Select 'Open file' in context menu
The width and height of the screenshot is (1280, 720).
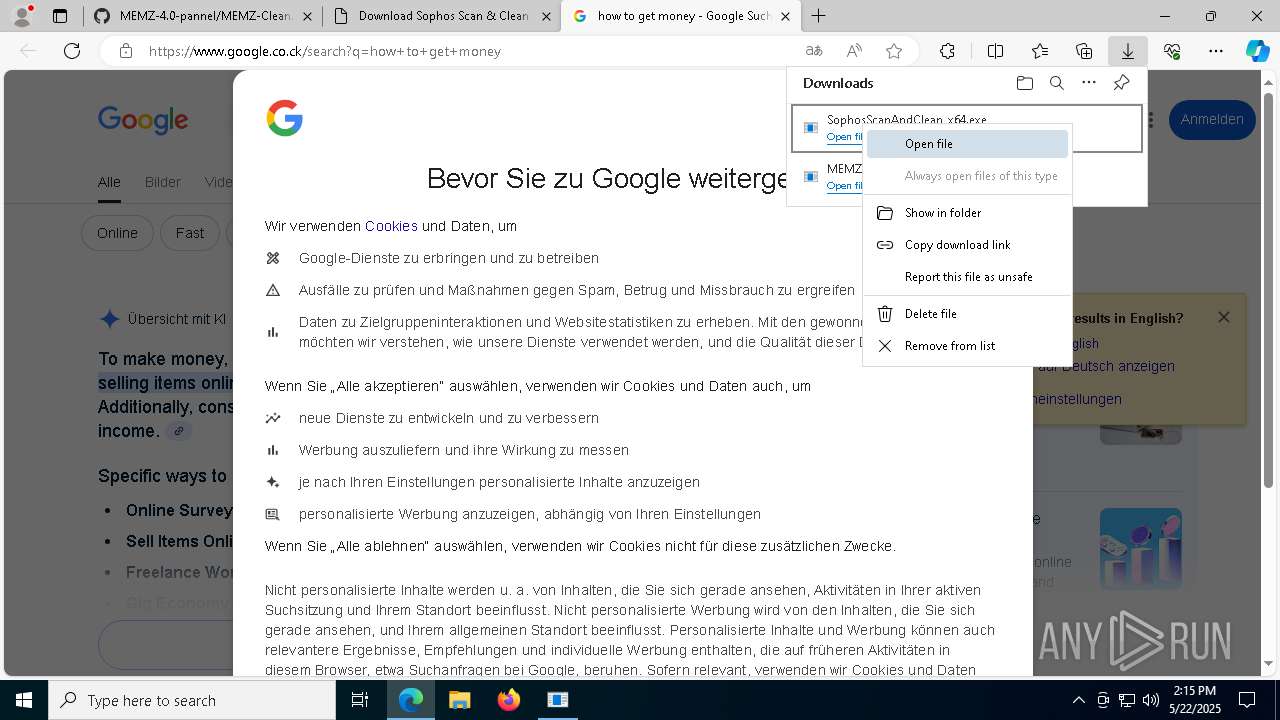(x=967, y=144)
